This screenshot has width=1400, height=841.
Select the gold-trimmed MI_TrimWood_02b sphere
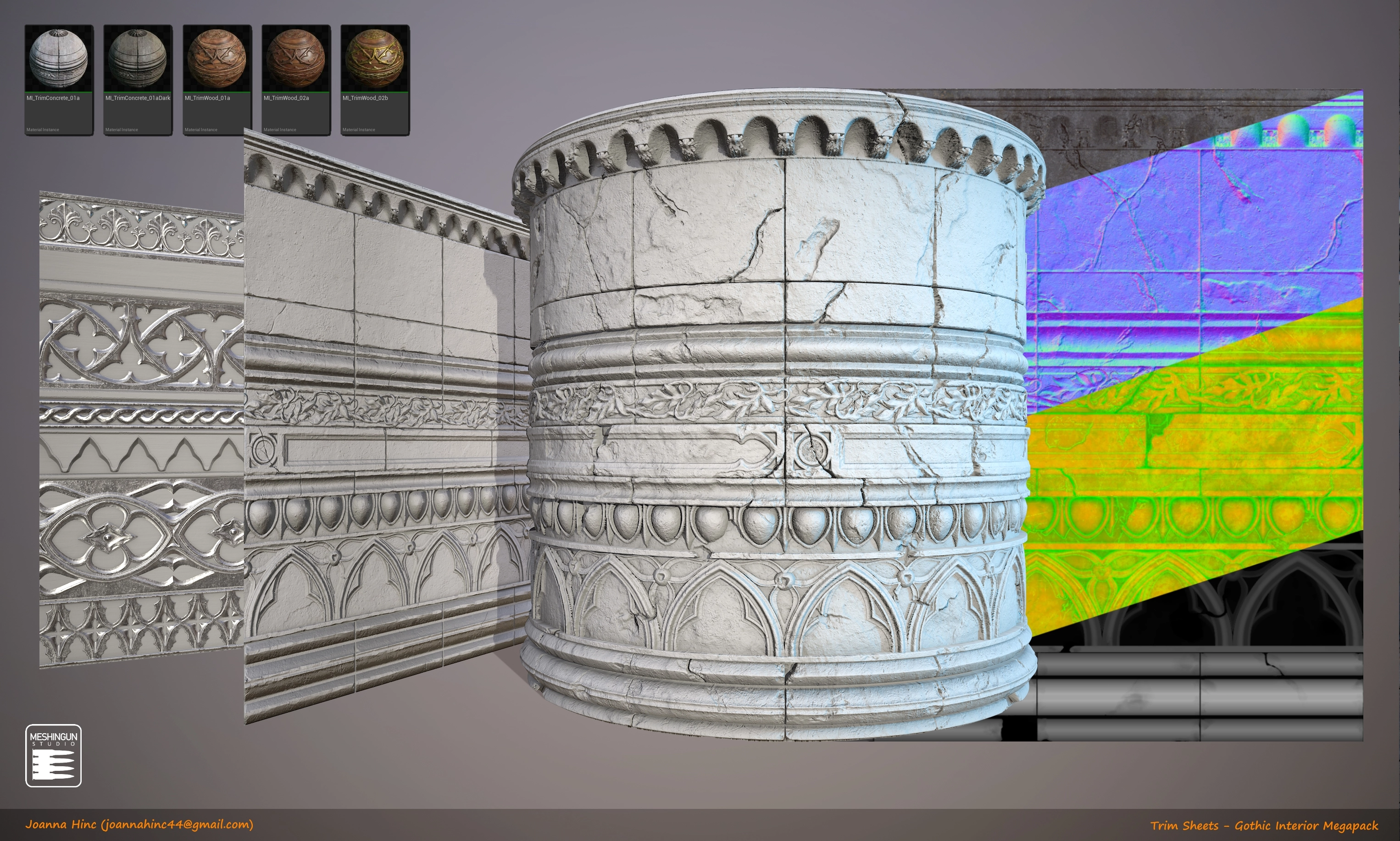(374, 59)
